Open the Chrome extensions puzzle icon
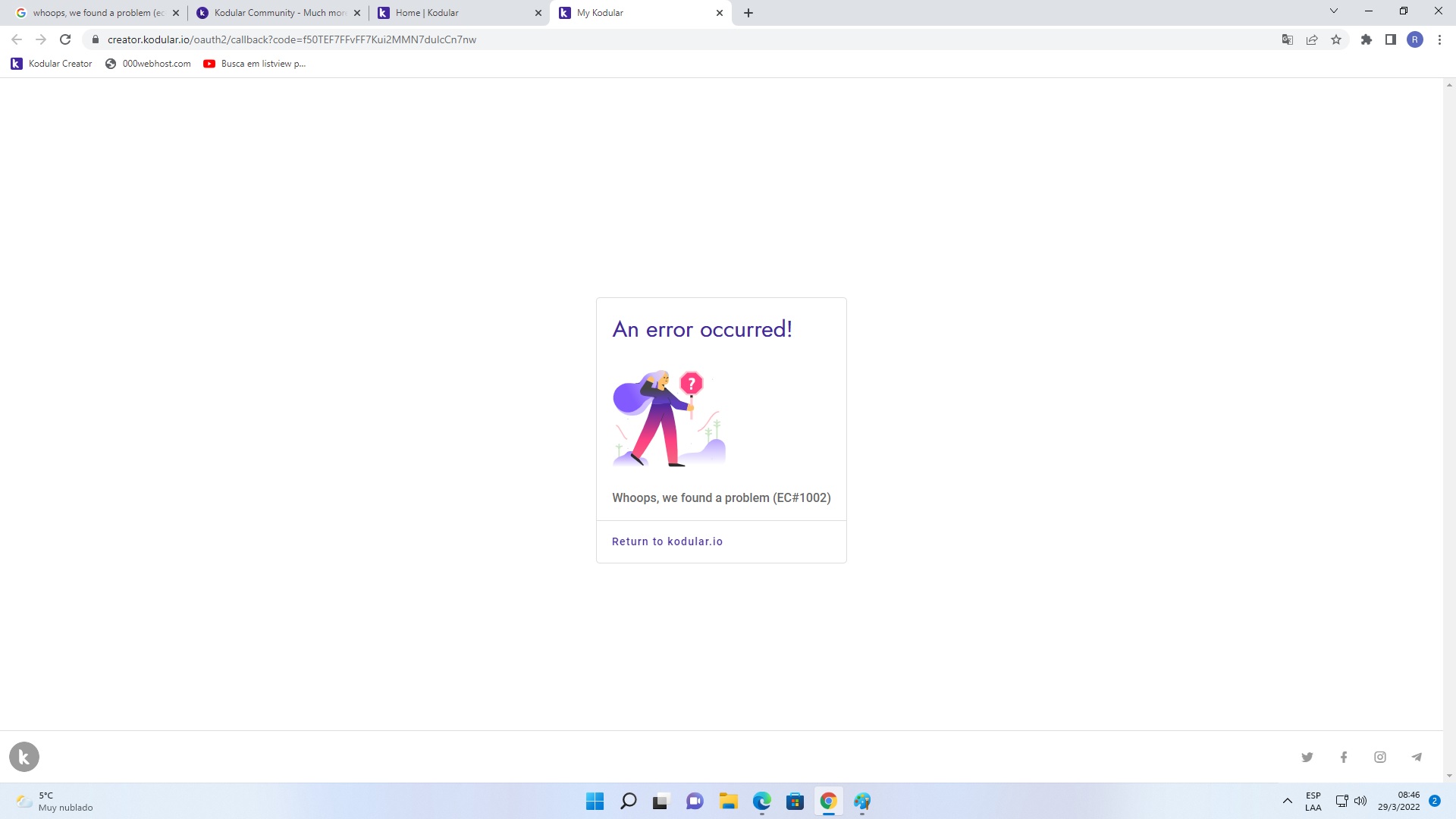 pos(1367,39)
